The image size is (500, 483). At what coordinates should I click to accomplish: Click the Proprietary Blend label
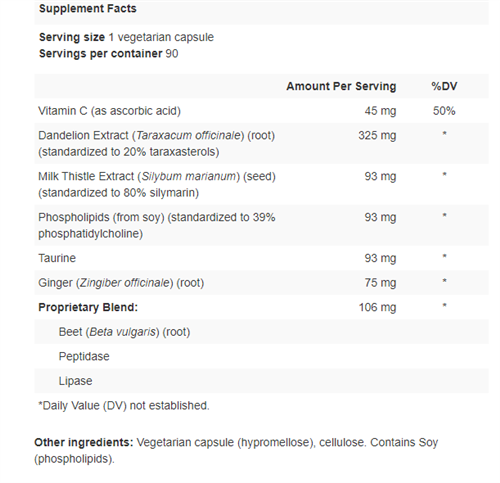tap(88, 307)
